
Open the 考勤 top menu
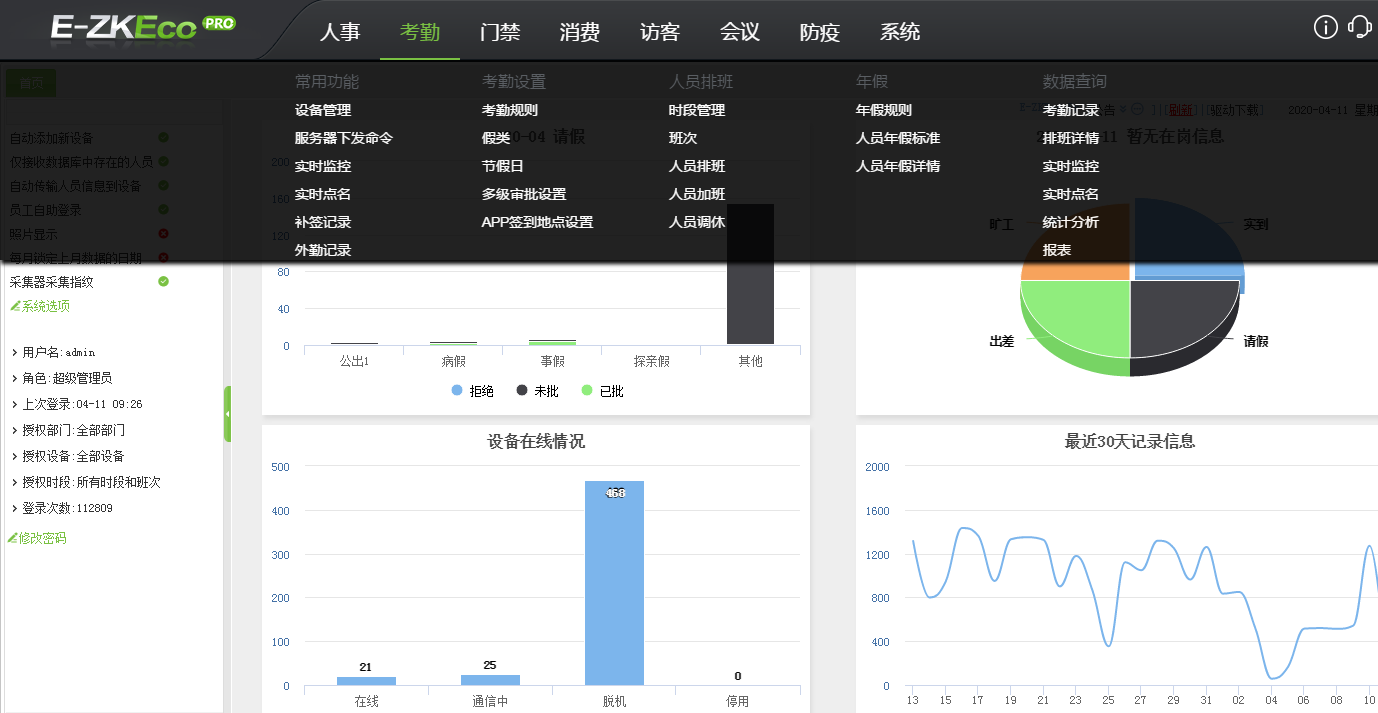(420, 32)
